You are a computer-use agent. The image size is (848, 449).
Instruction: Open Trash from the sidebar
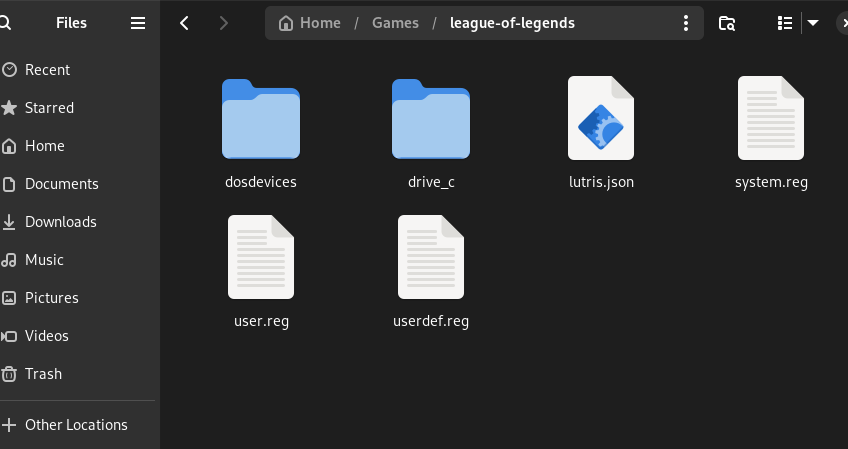tap(43, 374)
